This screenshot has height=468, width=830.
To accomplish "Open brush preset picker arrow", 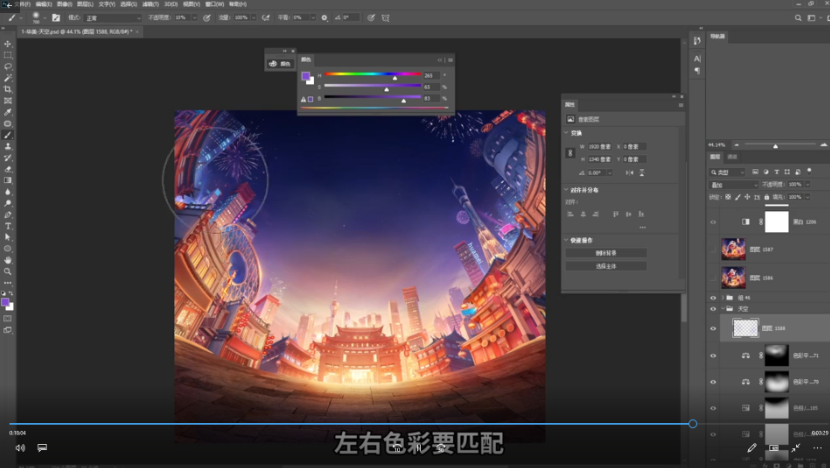I will pyautogui.click(x=44, y=17).
